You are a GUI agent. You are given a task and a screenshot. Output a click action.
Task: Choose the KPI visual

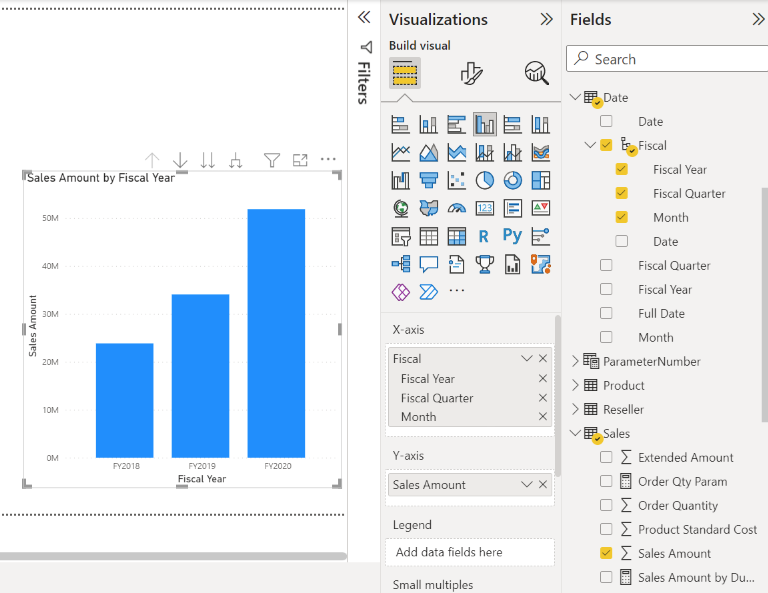point(541,208)
